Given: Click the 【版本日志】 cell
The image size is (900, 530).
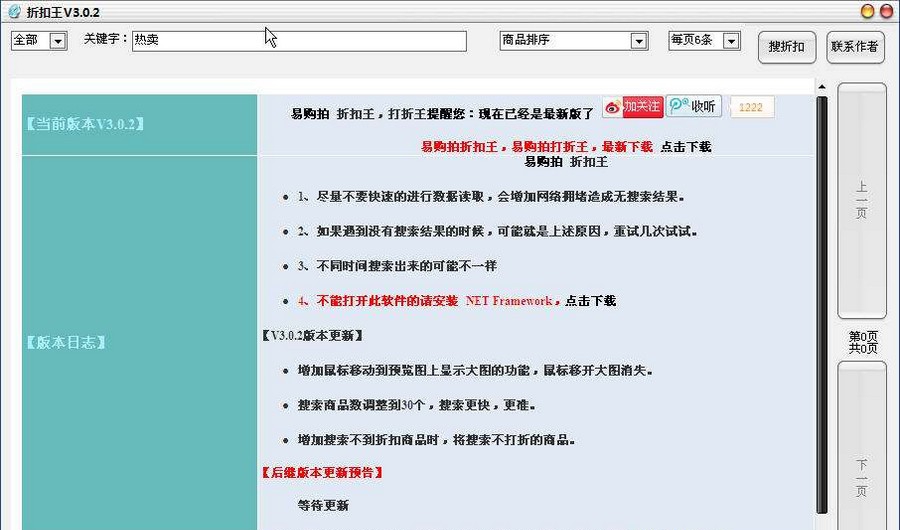Looking at the screenshot, I should [x=139, y=343].
